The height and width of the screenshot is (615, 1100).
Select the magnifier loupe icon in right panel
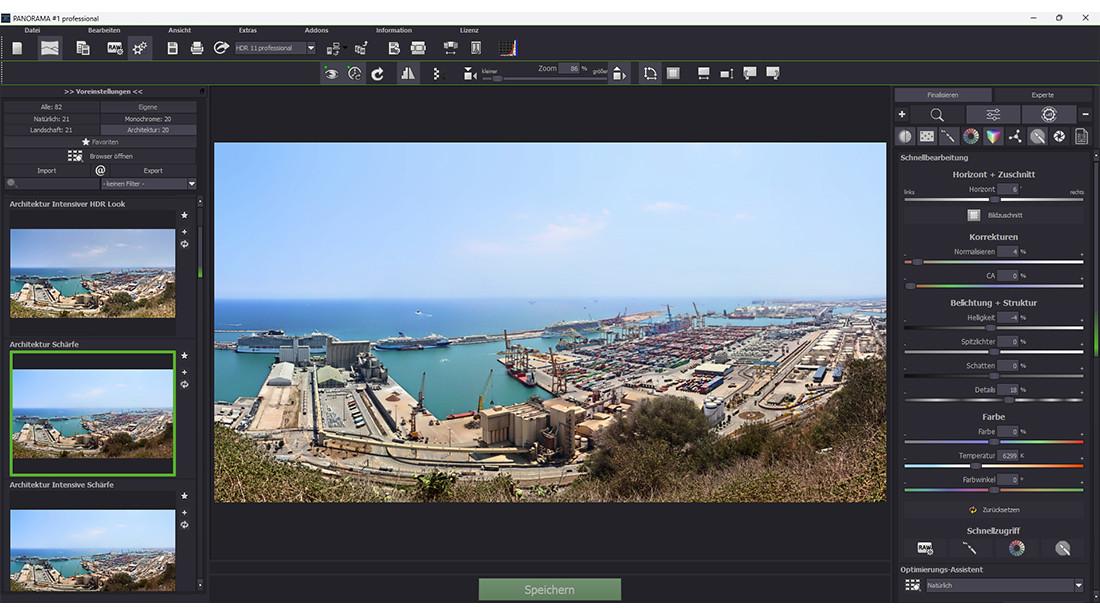tap(938, 115)
